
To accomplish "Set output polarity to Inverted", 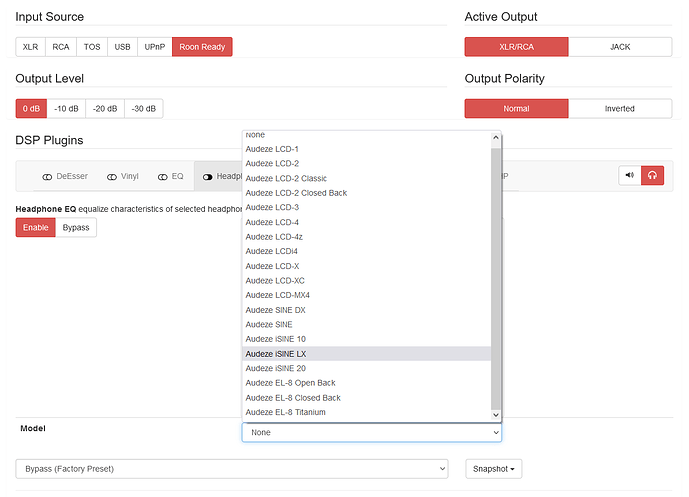I will (620, 109).
